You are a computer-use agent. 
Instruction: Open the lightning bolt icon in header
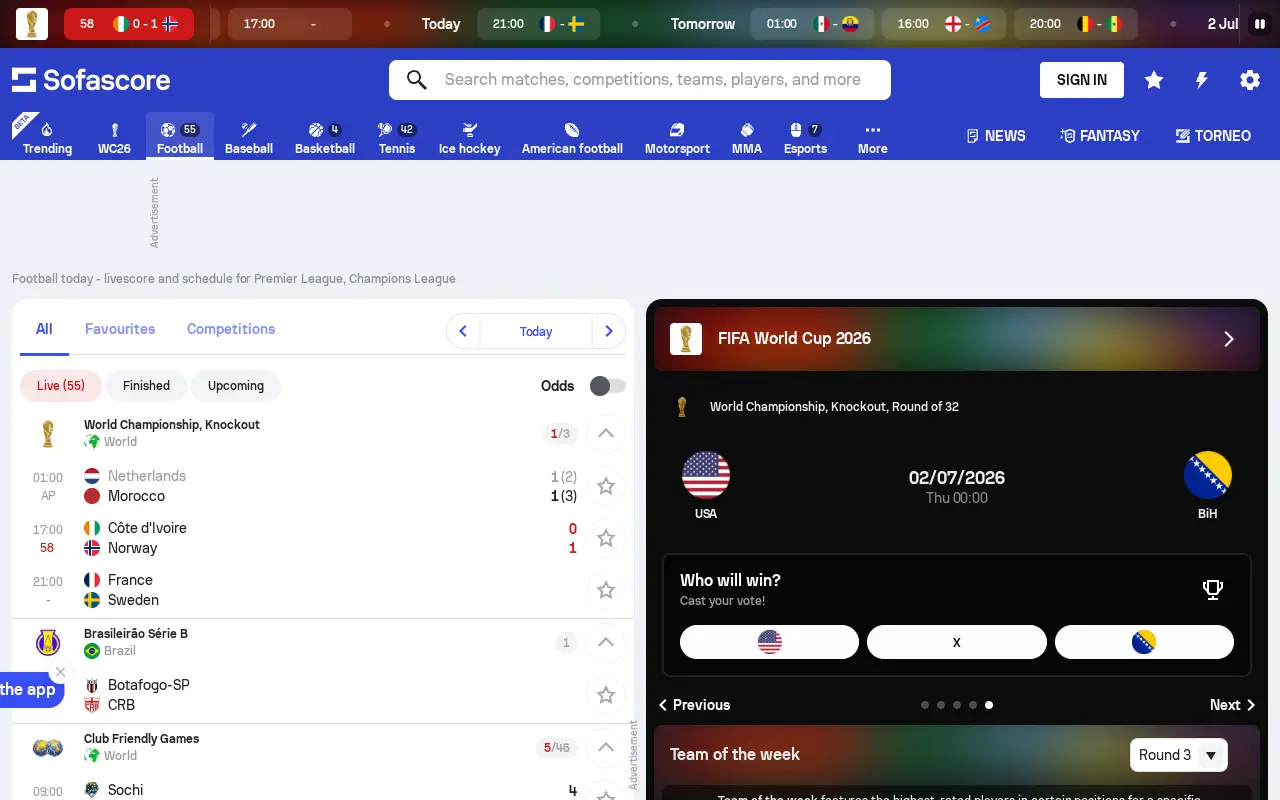[1202, 80]
